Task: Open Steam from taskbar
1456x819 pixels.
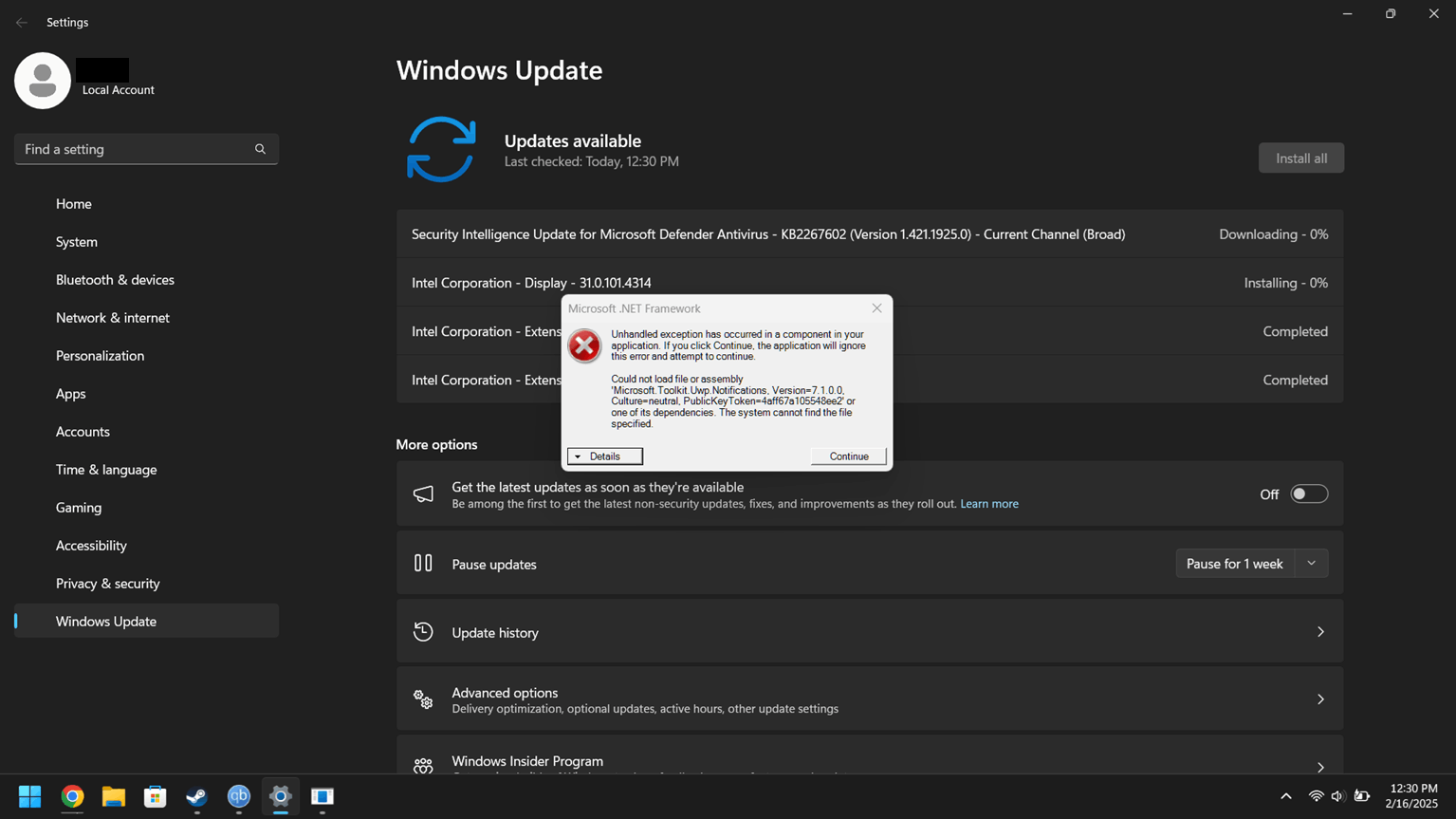Action: click(x=197, y=796)
